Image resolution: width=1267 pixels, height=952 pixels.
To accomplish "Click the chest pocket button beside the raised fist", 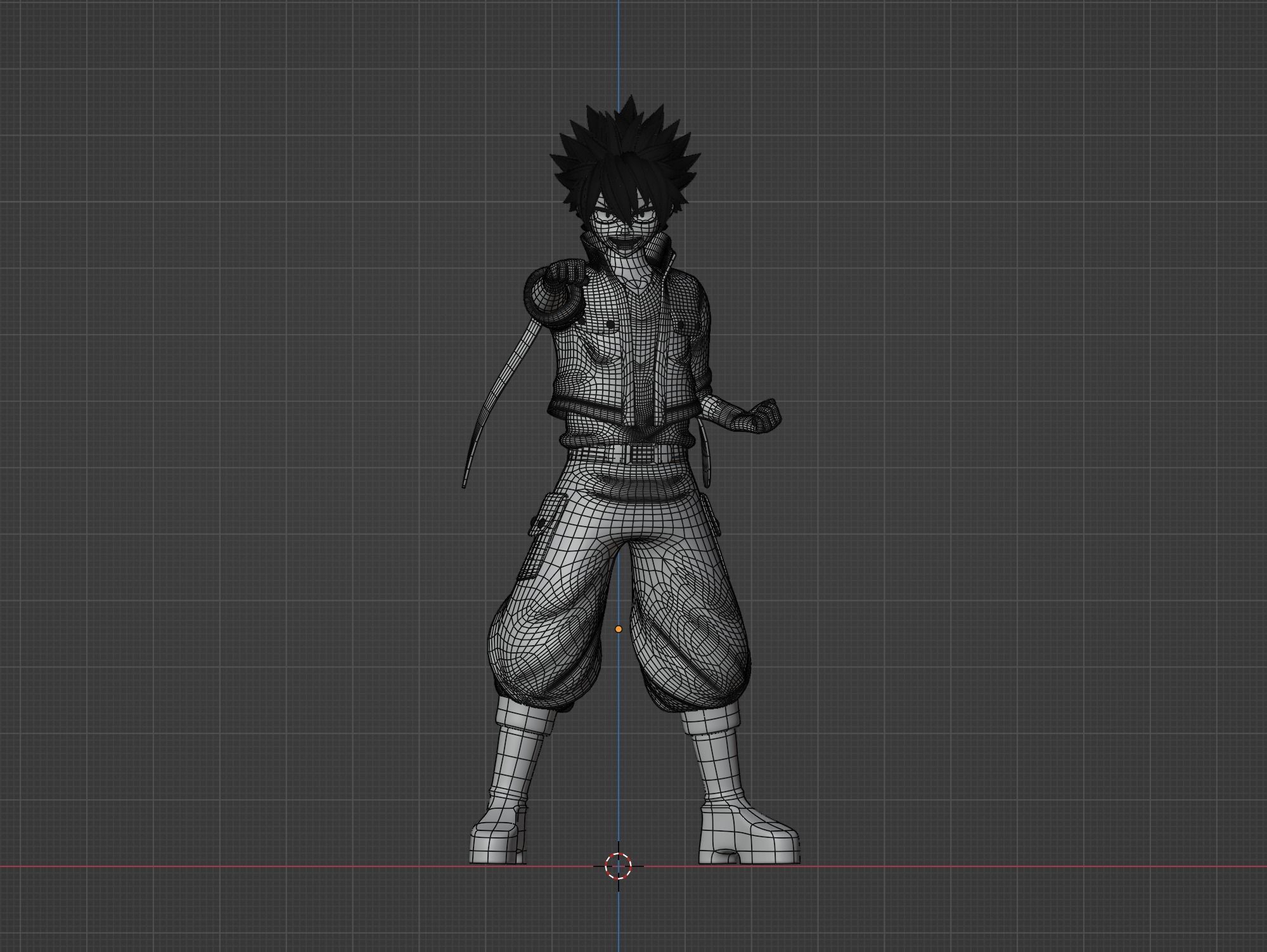I will [x=610, y=325].
